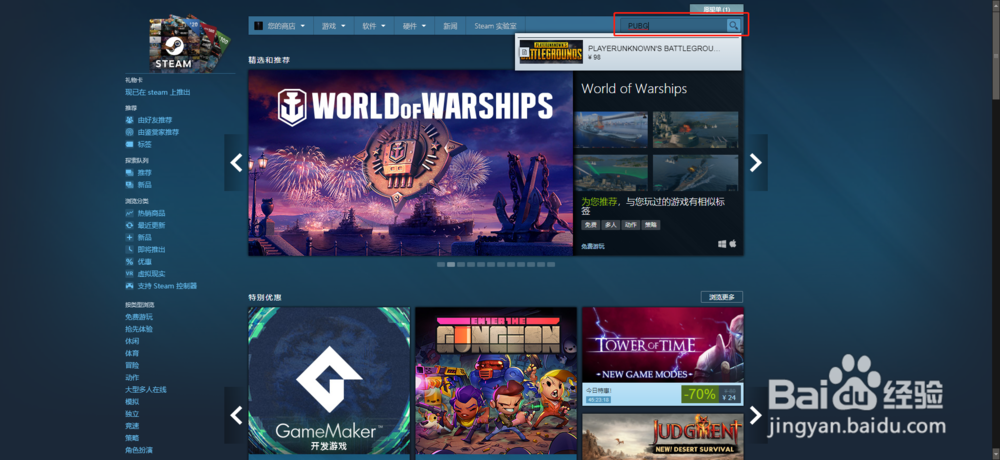
Task: Open 现已在 steam 上推出 link
Action: tap(158, 93)
